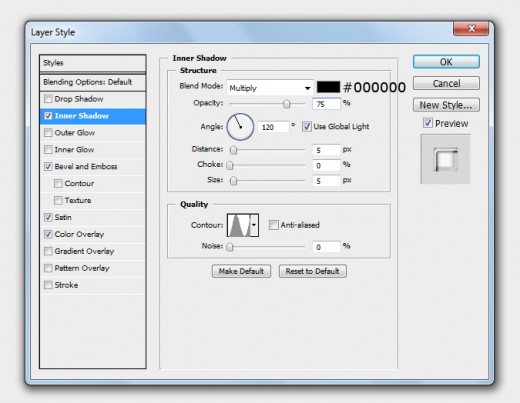Viewport: 520px width, 403px height.
Task: Click the Size value field
Action: pyautogui.click(x=326, y=181)
